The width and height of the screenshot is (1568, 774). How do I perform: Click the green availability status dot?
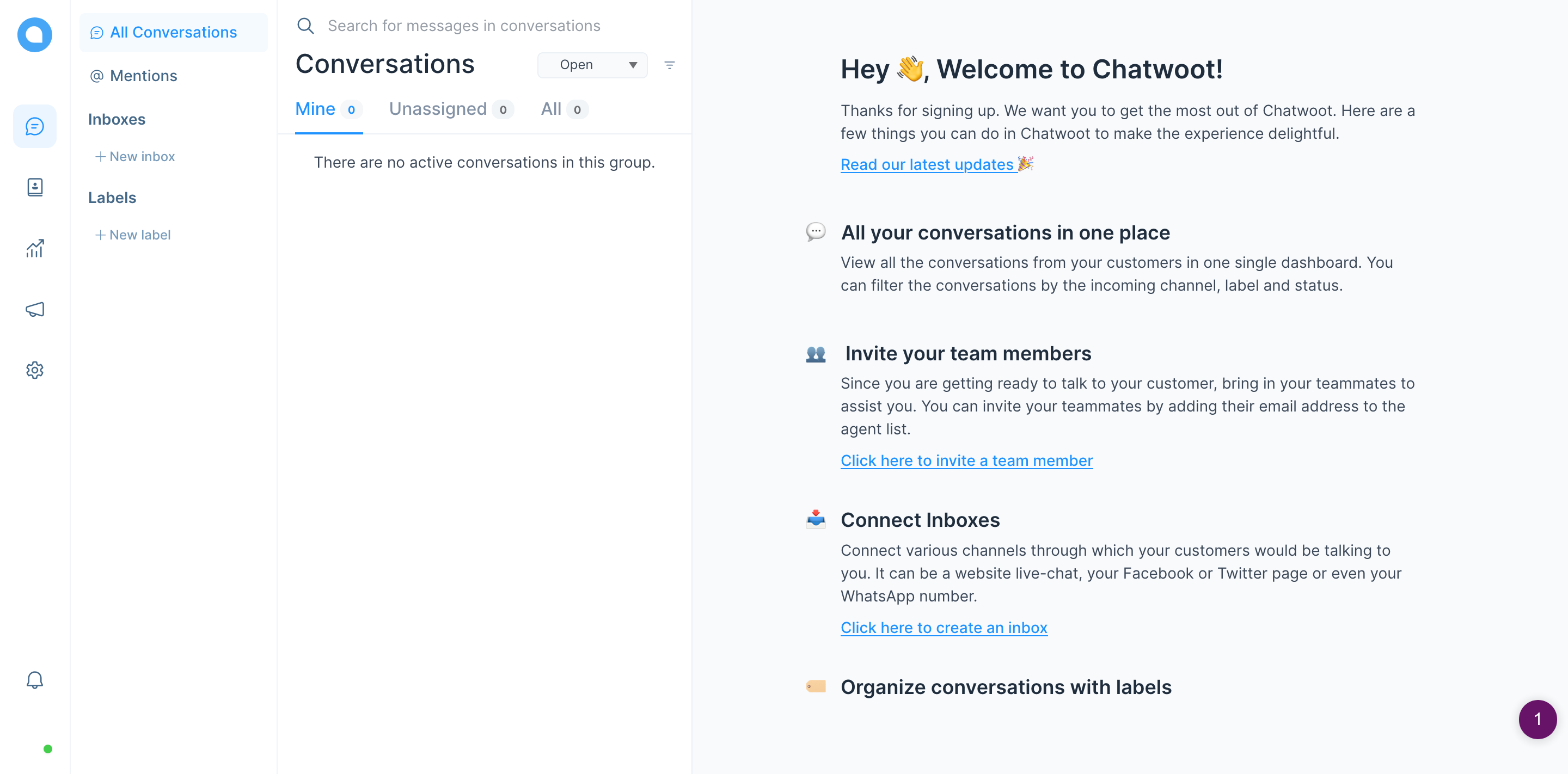point(47,749)
